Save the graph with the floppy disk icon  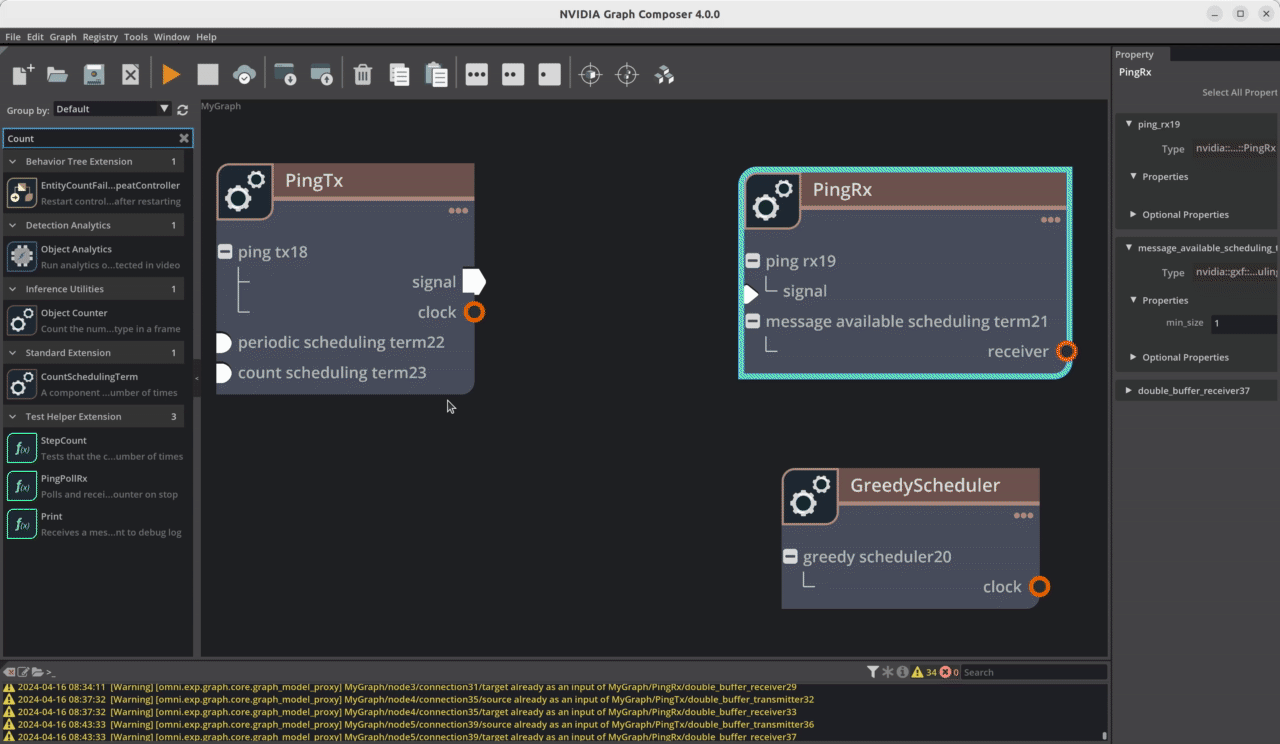click(94, 74)
